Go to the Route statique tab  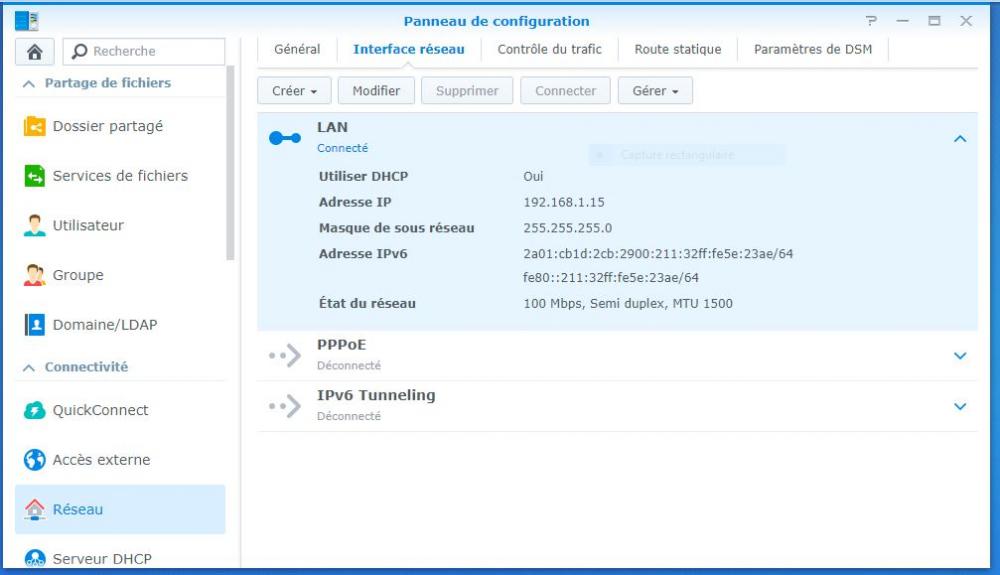pos(677,49)
